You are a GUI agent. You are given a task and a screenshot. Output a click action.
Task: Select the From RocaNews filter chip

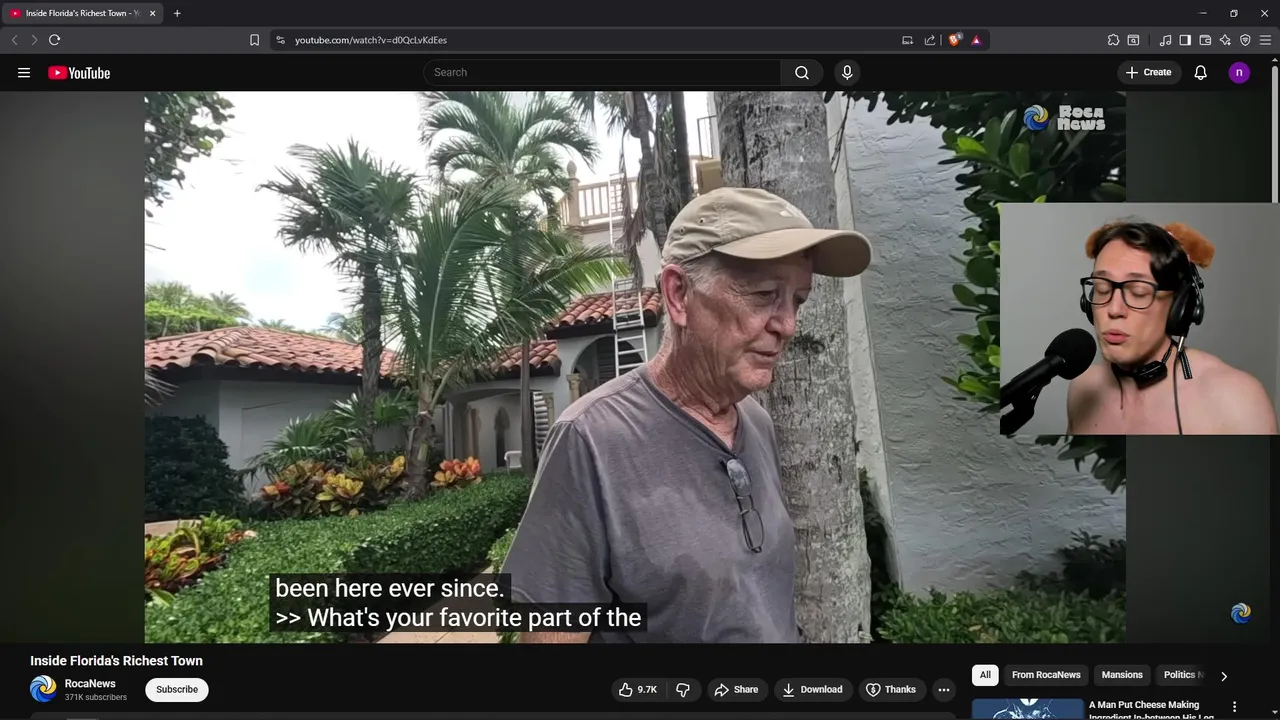click(1046, 675)
